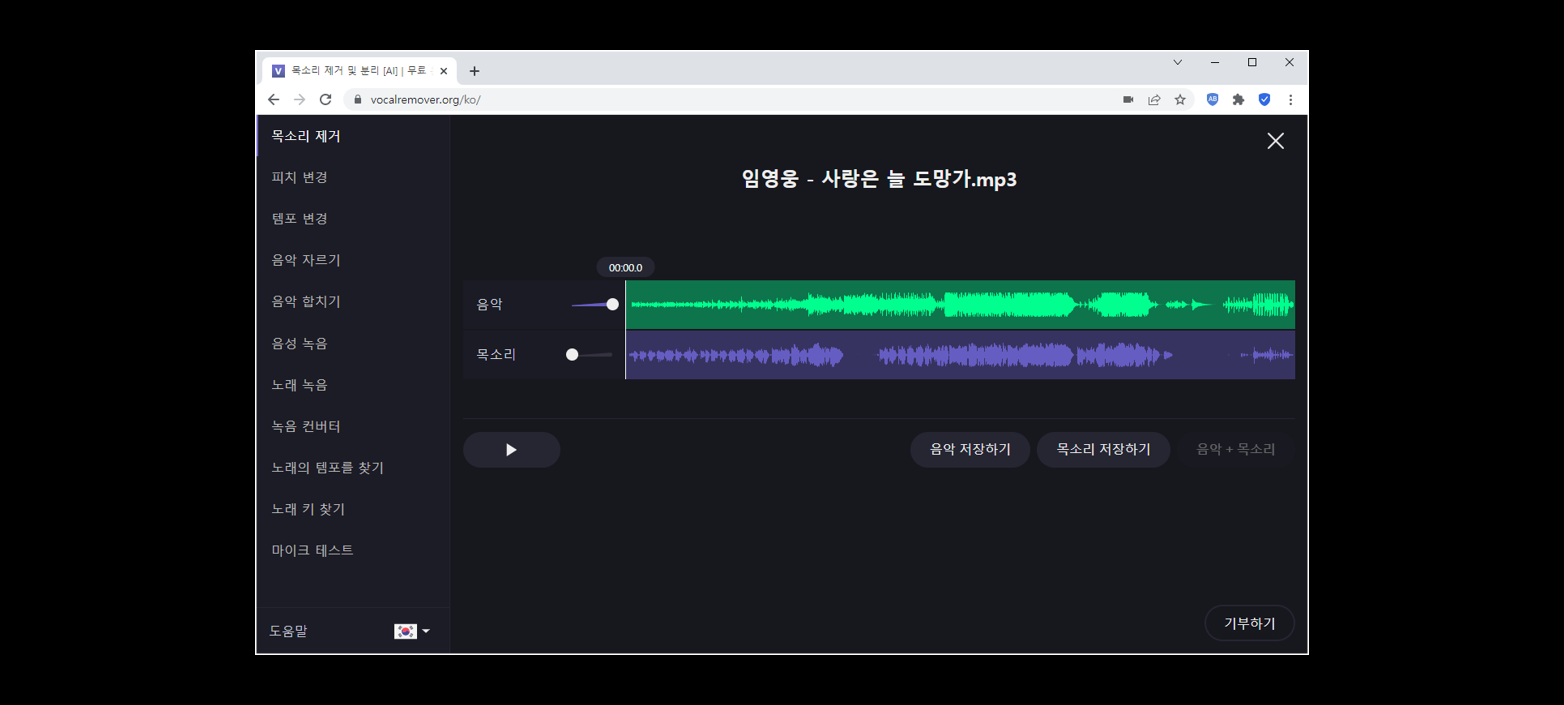Go back to the previous page
The width and height of the screenshot is (1564, 705).
273,100
